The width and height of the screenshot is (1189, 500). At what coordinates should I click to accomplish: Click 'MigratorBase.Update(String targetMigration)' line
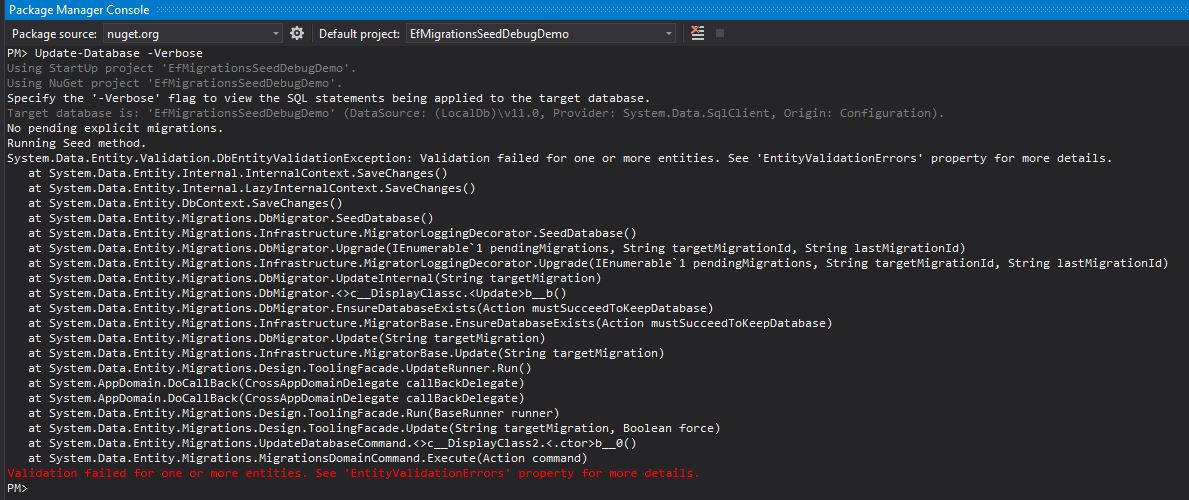tap(346, 354)
